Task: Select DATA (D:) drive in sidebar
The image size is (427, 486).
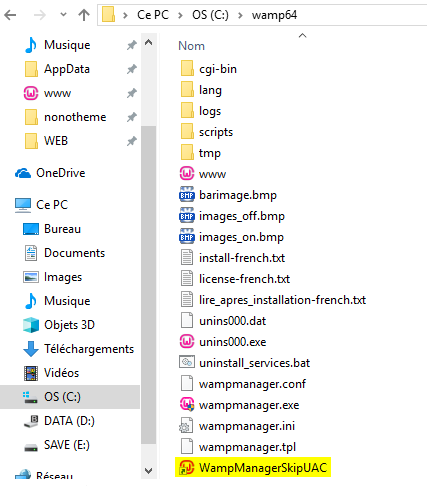Action: [59, 421]
